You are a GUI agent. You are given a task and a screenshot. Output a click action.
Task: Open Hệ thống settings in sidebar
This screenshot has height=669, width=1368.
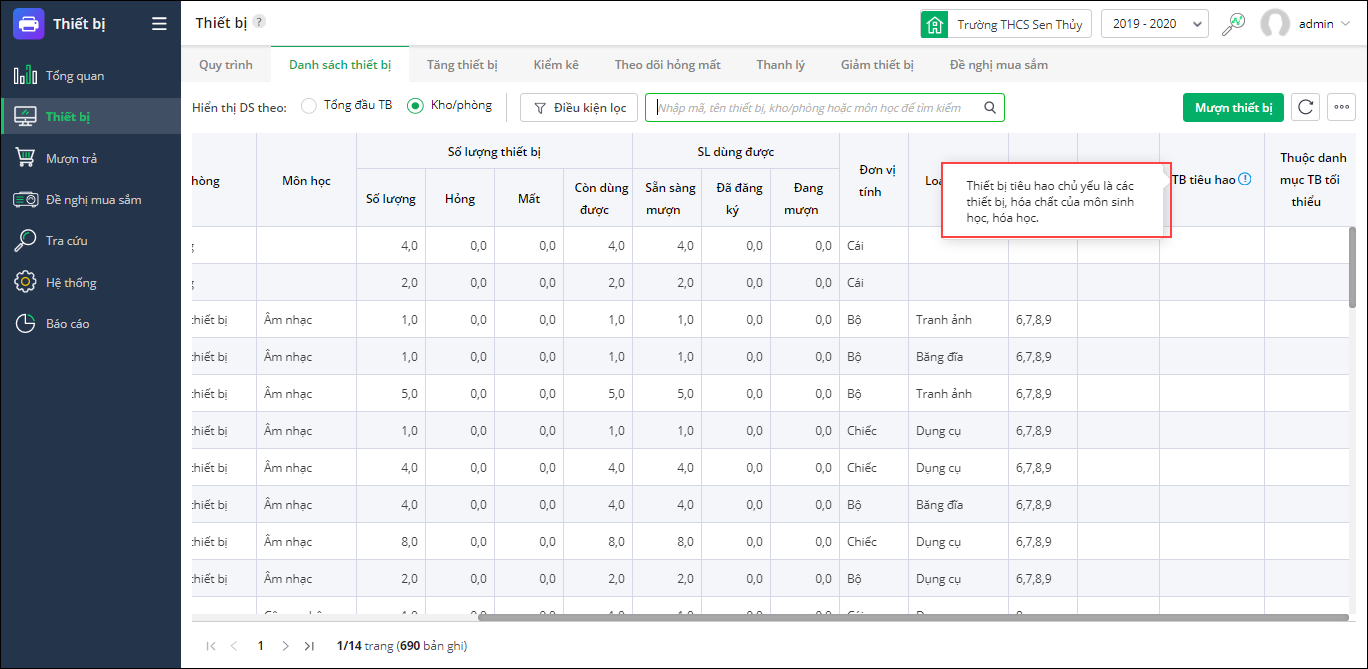pyautogui.click(x=71, y=283)
